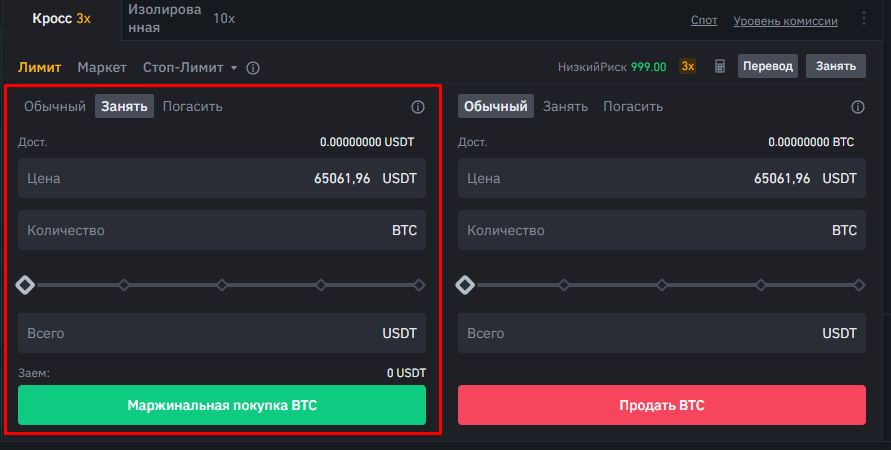
Task: Click info icon next to Стоп-Лимит
Action: pyautogui.click(x=253, y=68)
